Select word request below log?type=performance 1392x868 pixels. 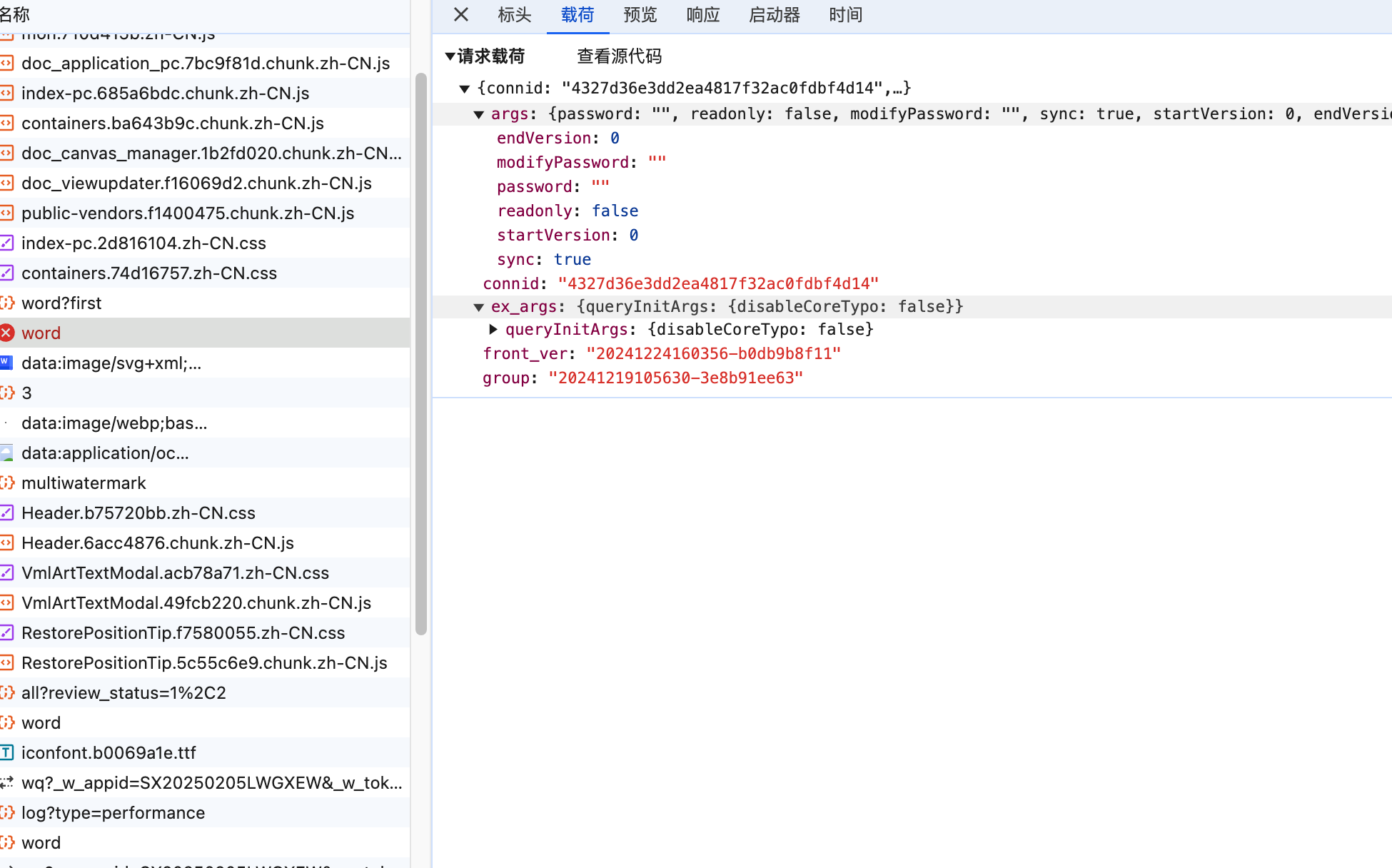[x=205, y=842]
